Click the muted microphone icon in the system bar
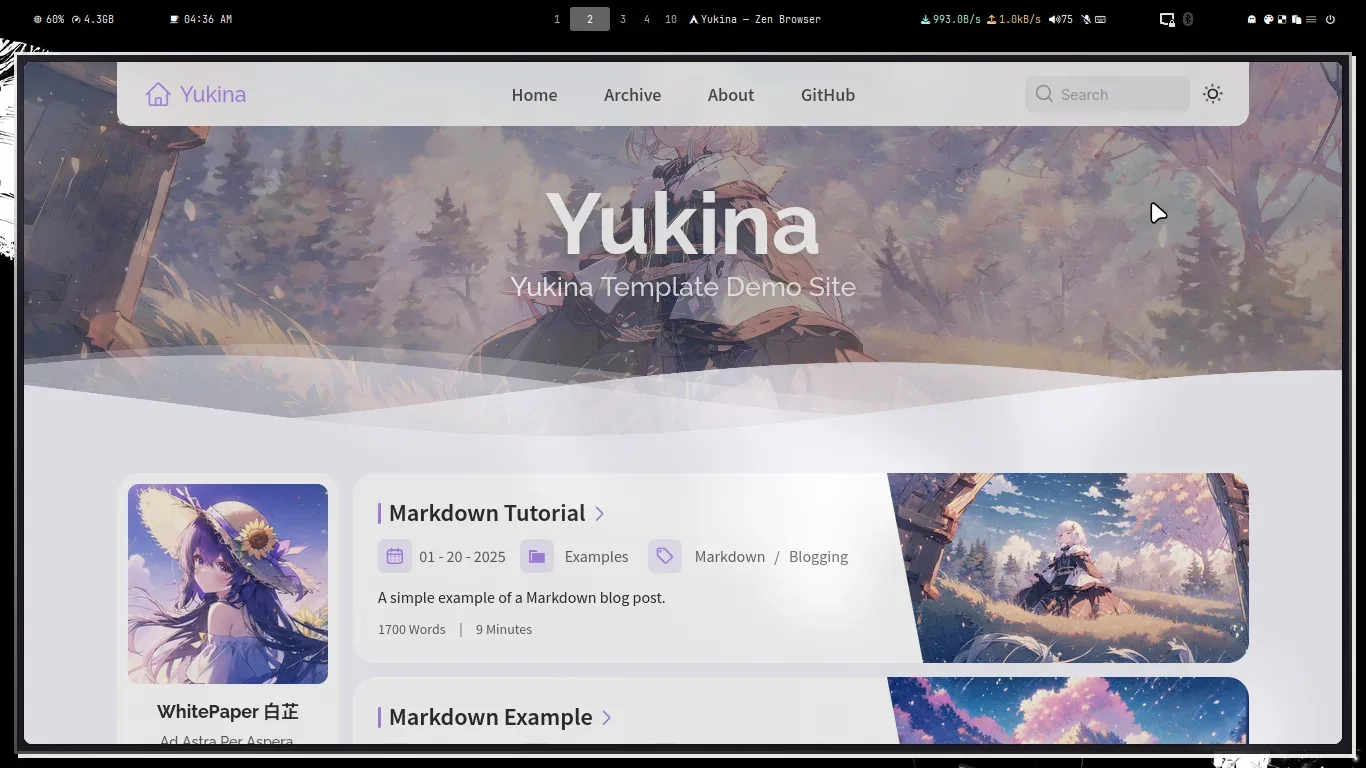This screenshot has width=1366, height=768. pos(1086,19)
